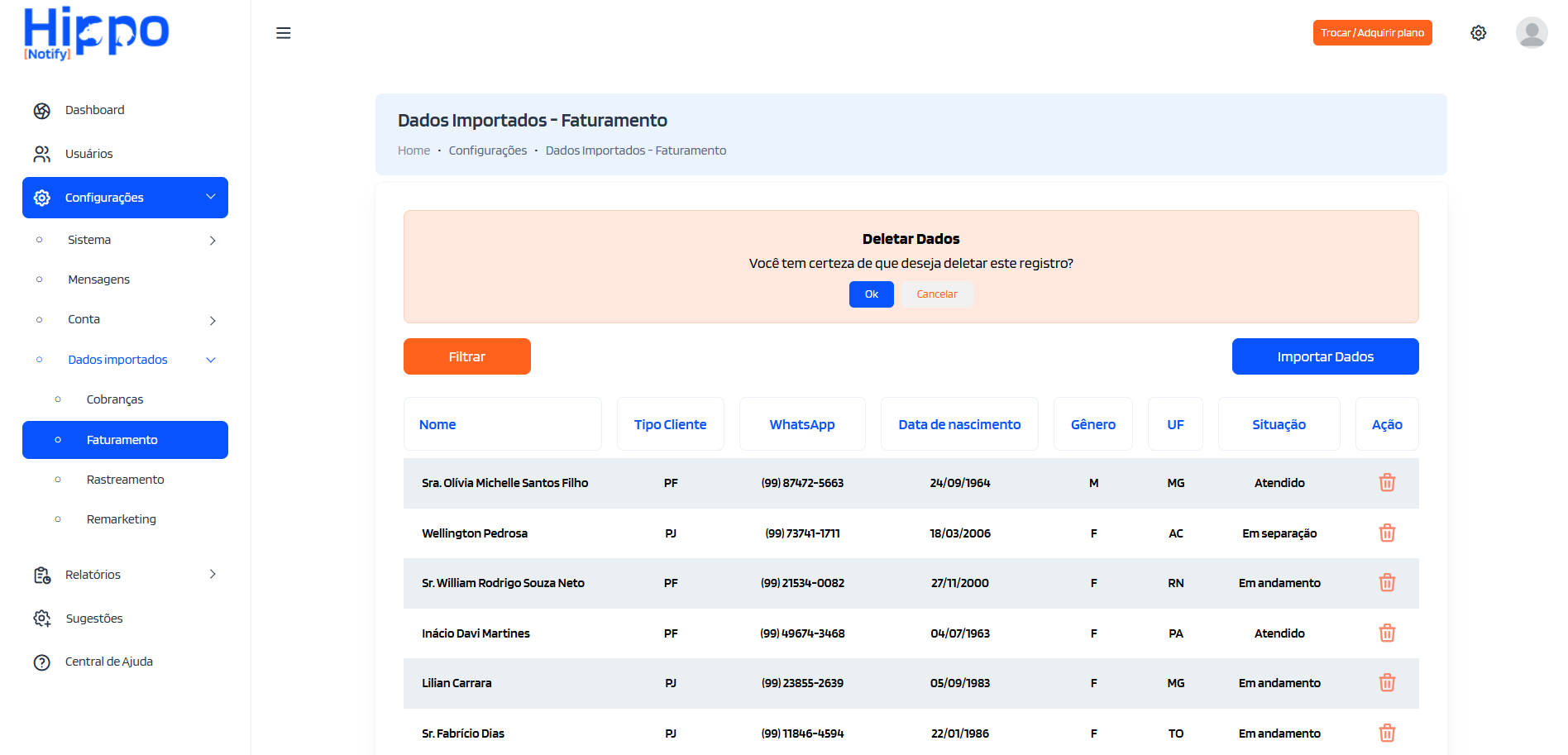Select phone number (99) 87472-5663
The width and height of the screenshot is (1568, 755).
coord(802,483)
